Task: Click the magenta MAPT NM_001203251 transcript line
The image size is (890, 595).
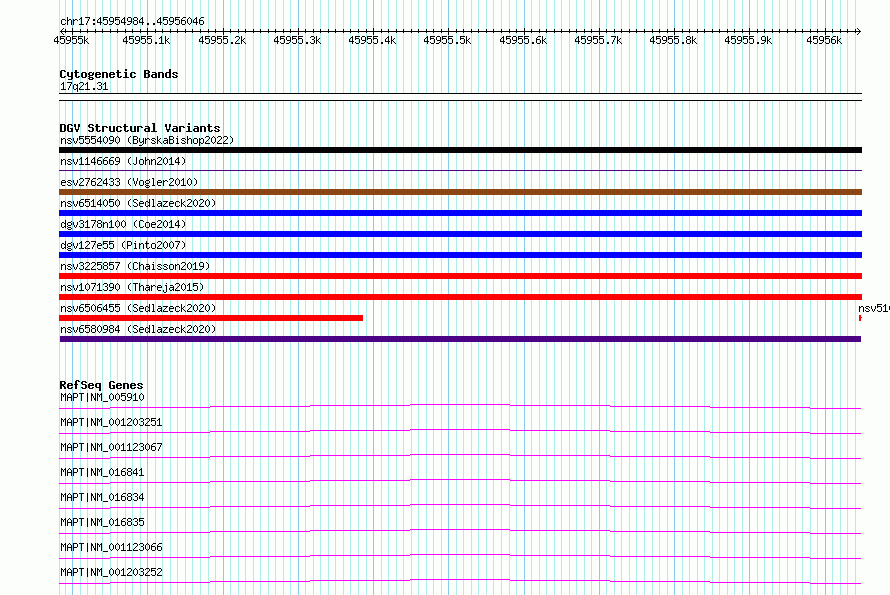Action: 460,431
